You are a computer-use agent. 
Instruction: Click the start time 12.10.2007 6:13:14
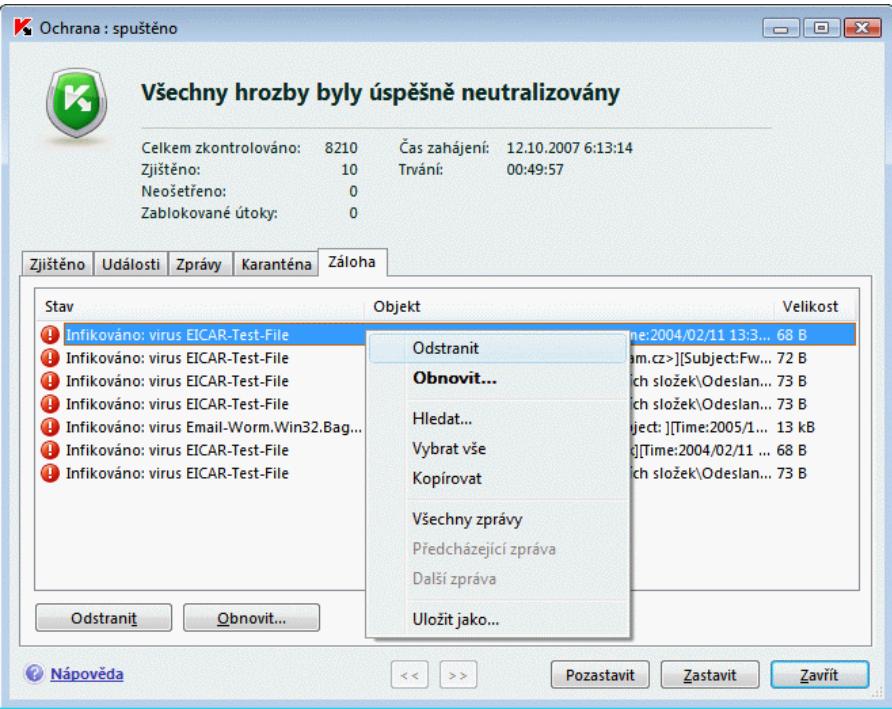coord(569,148)
